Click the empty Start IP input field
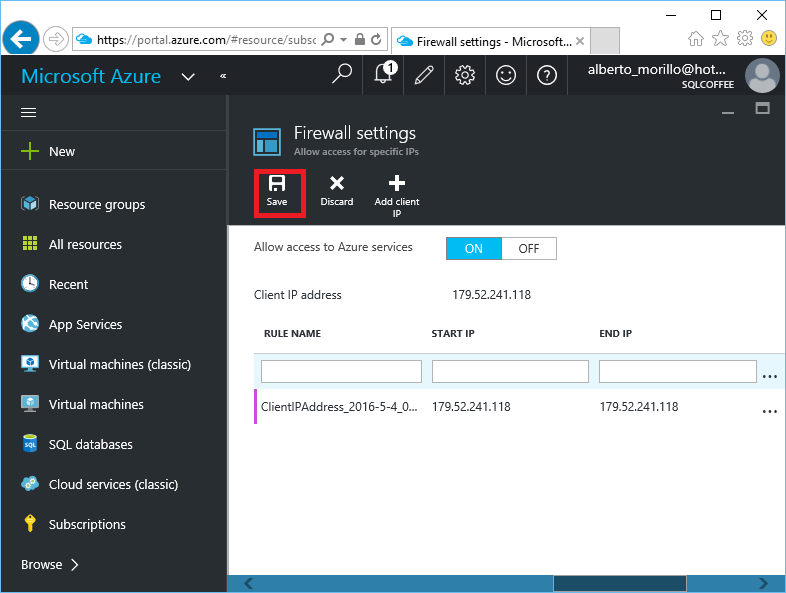The height and width of the screenshot is (593, 786). point(510,371)
